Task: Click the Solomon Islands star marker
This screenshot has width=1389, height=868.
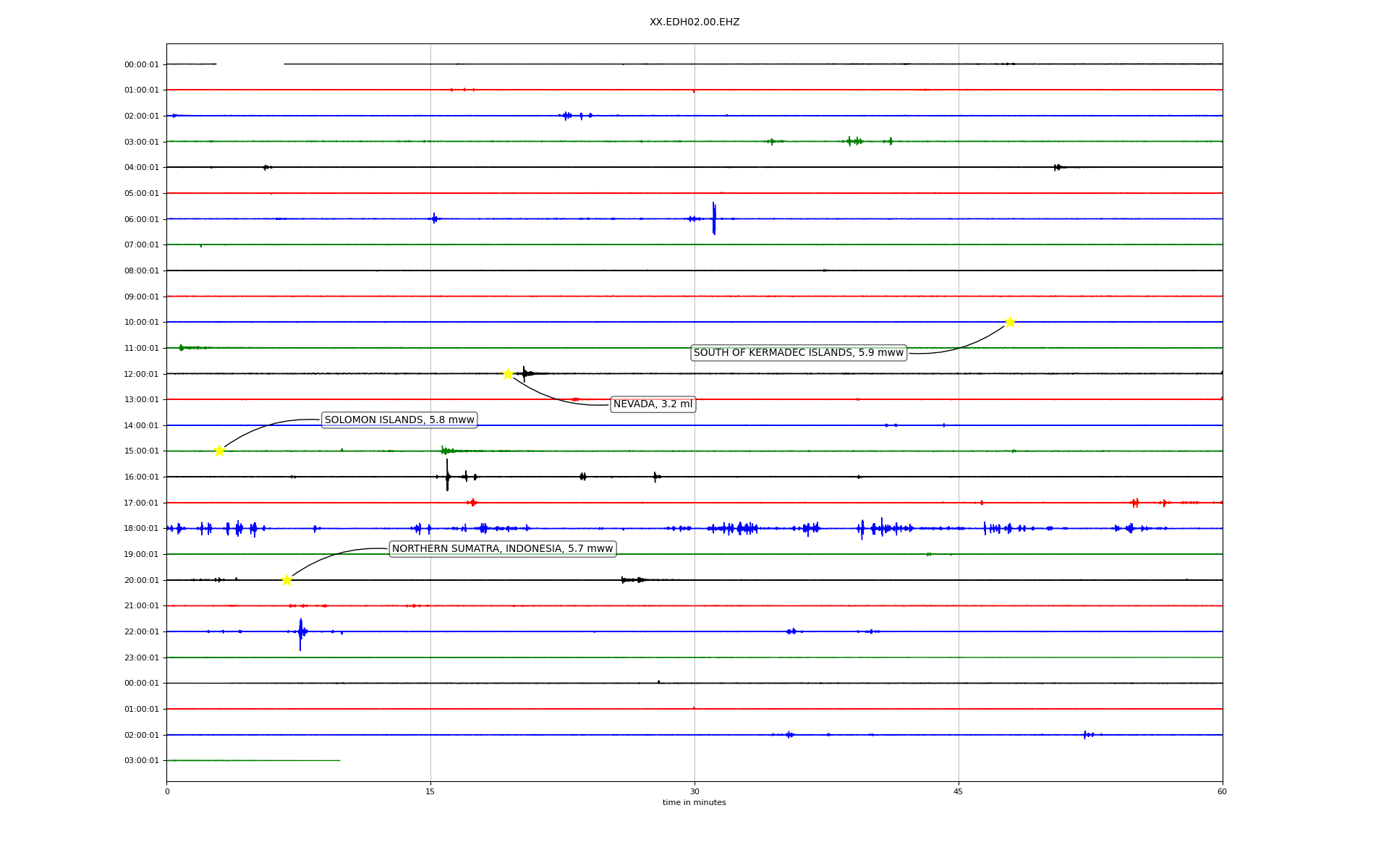Action: [x=219, y=451]
